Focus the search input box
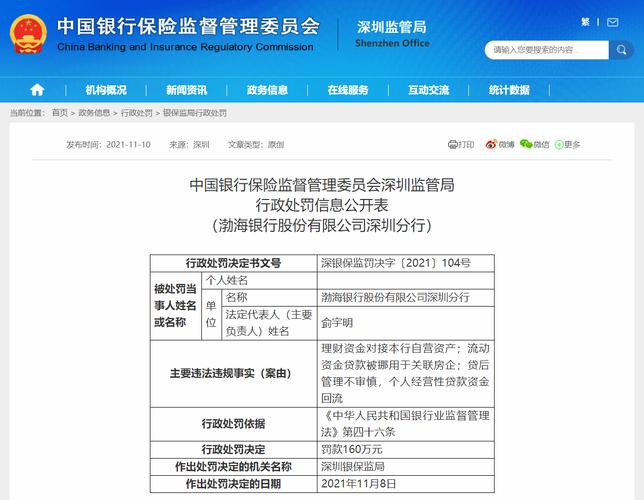The width and height of the screenshot is (644, 500). tap(546, 50)
